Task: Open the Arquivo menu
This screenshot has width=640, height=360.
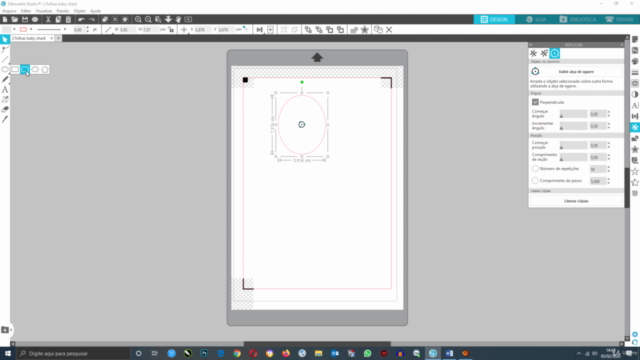Action: (9, 11)
